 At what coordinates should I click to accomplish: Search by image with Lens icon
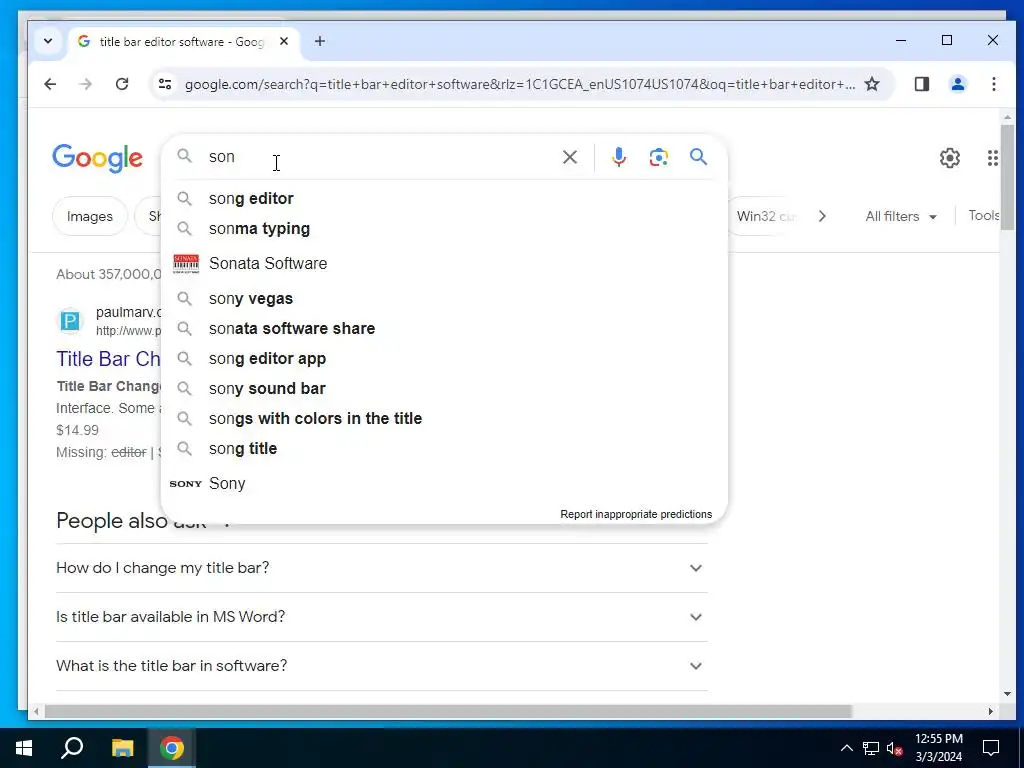tap(658, 157)
